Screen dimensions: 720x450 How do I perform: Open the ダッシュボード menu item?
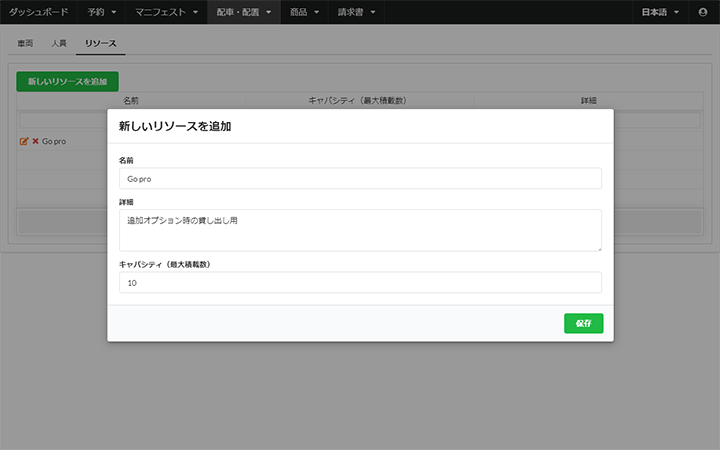tap(39, 12)
